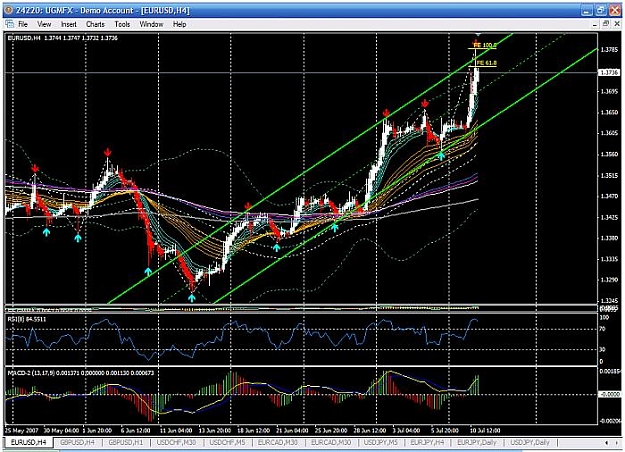Click the current price label 1.3736
This screenshot has width=625, height=452.
(609, 73)
